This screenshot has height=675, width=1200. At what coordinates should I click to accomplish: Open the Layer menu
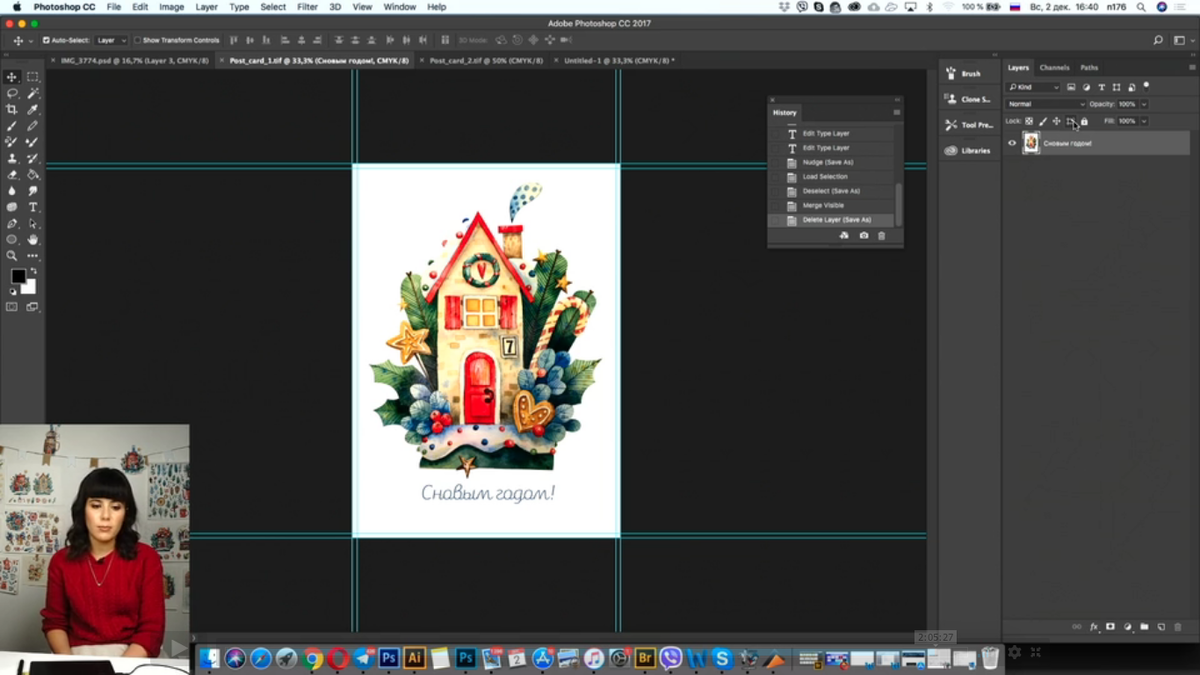coord(206,7)
